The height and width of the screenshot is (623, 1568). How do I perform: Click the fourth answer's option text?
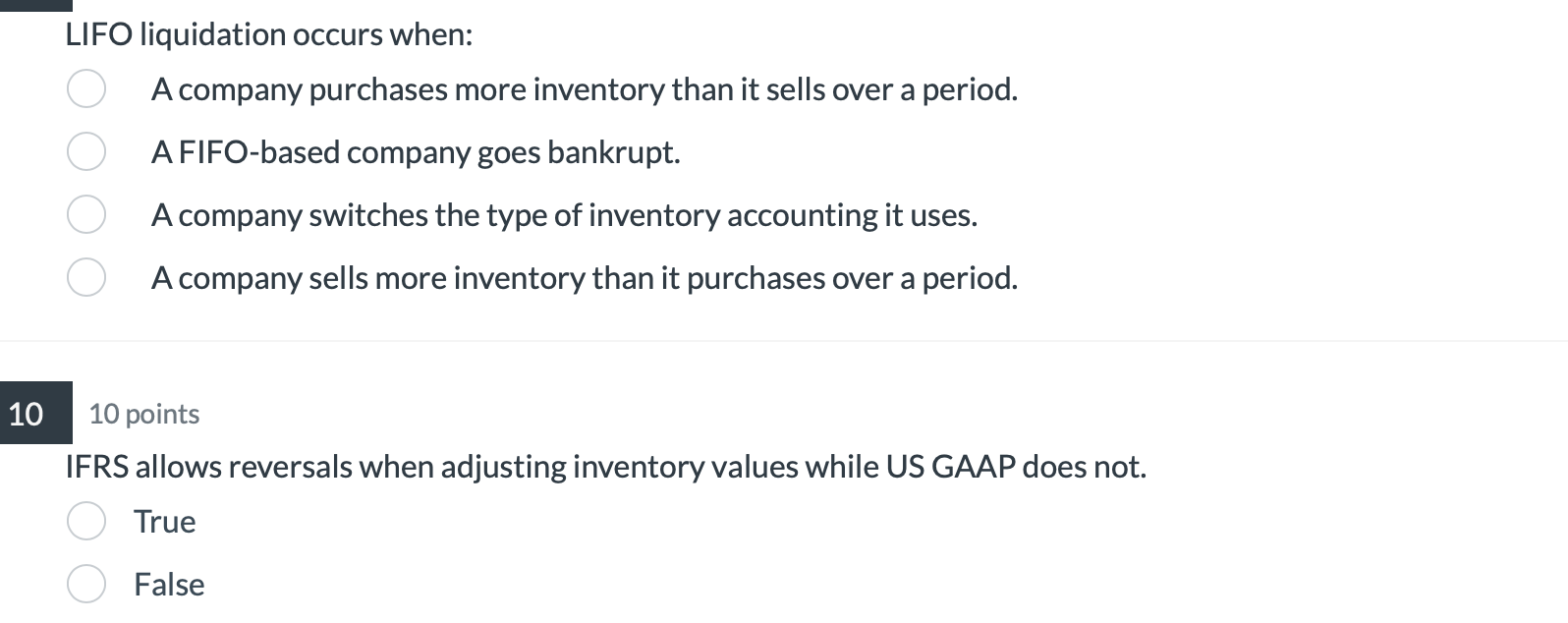[585, 278]
